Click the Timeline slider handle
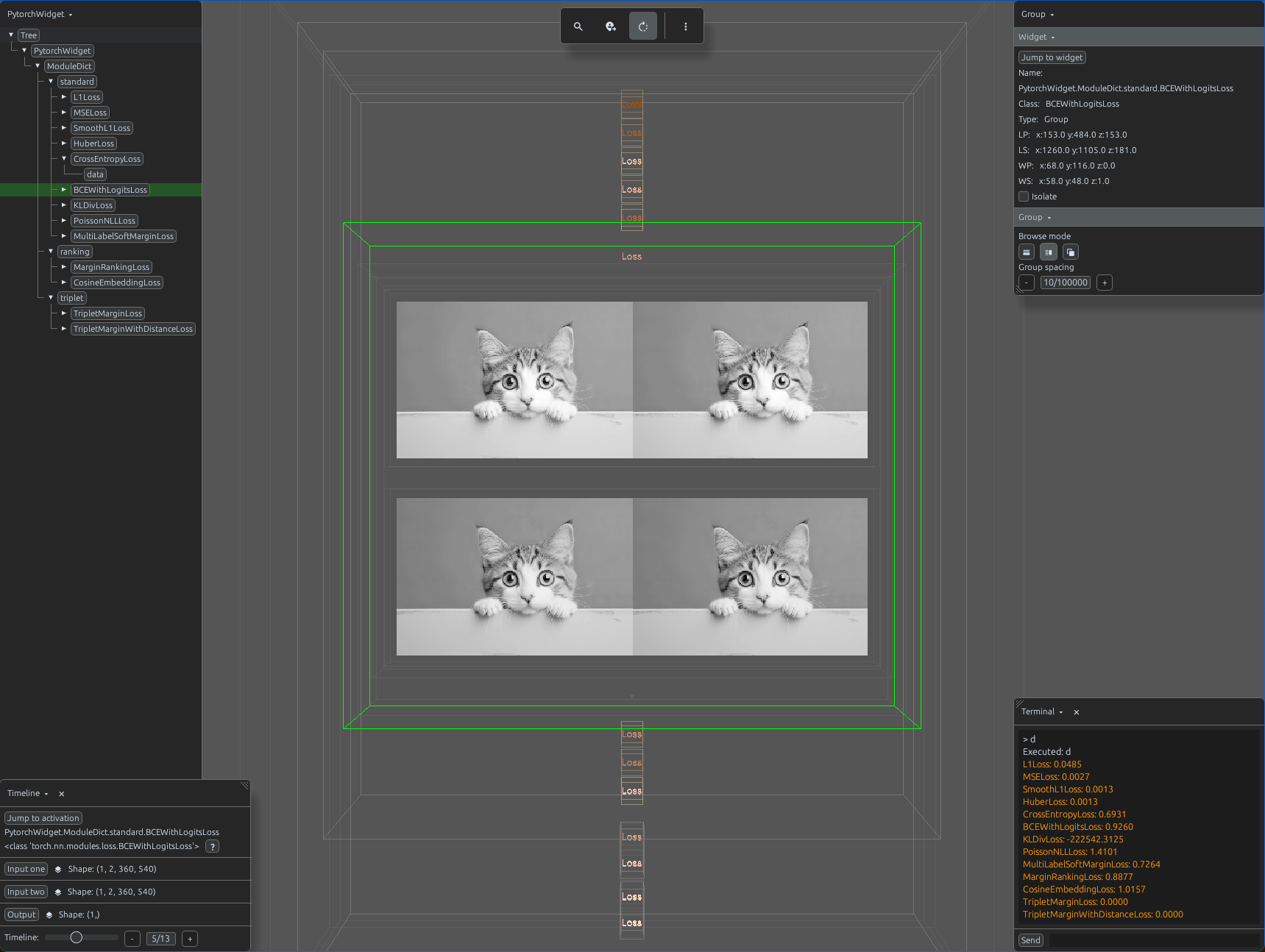Image resolution: width=1265 pixels, height=952 pixels. tap(76, 937)
